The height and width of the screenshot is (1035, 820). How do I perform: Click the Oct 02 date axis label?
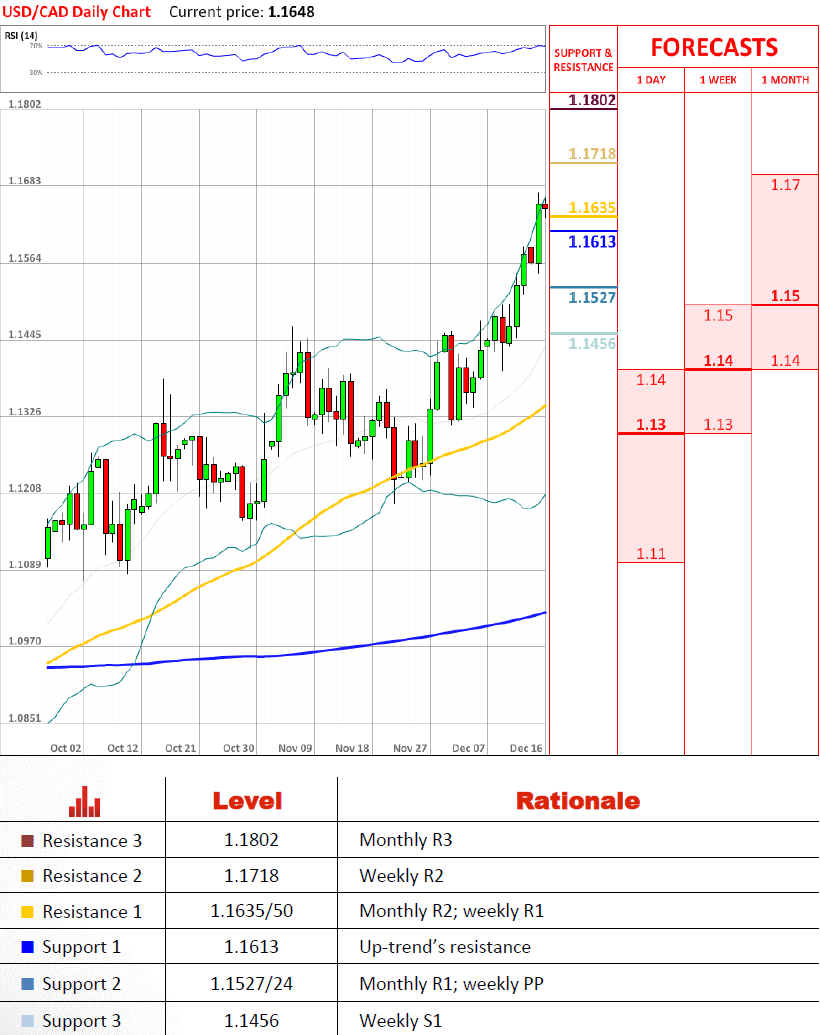[65, 749]
